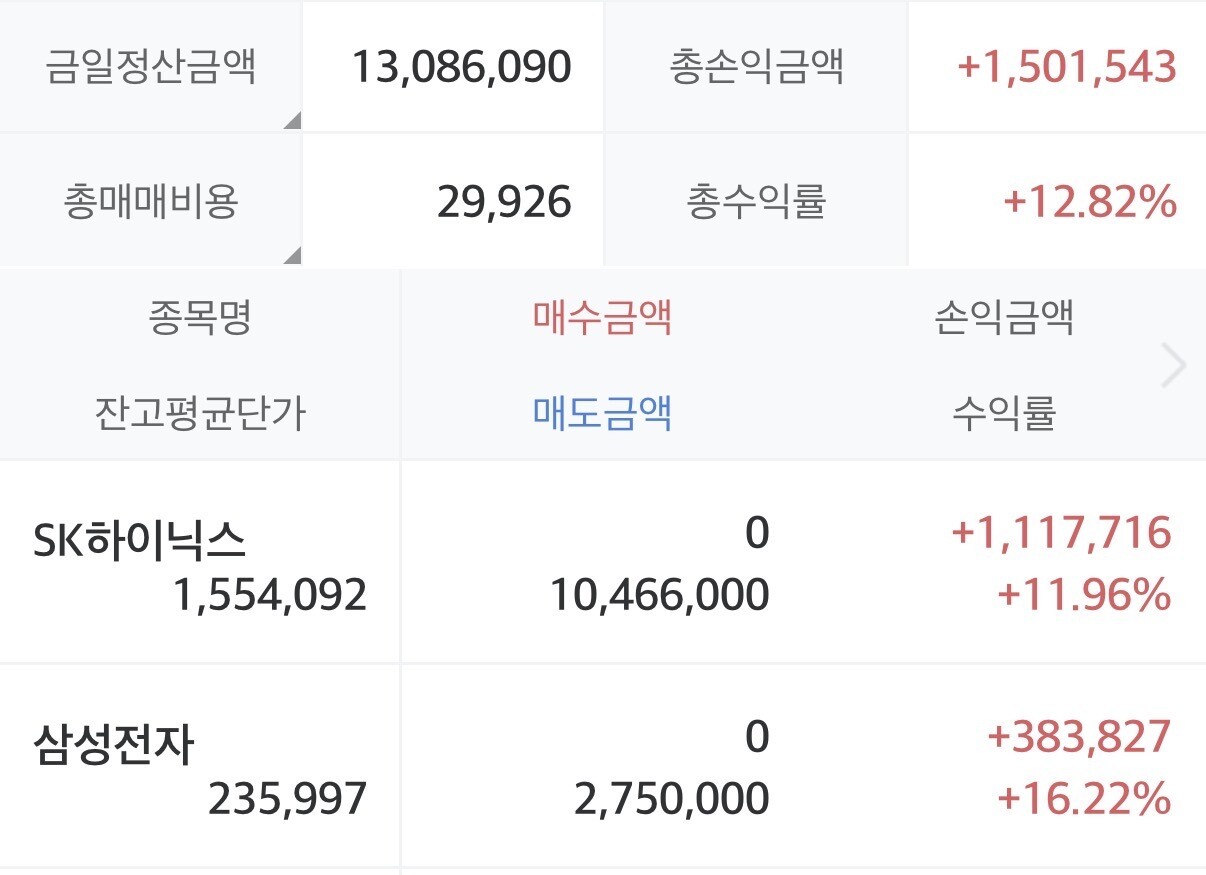This screenshot has width=1206, height=875.
Task: Sort by the 매수금액 column header
Action: pos(602,318)
